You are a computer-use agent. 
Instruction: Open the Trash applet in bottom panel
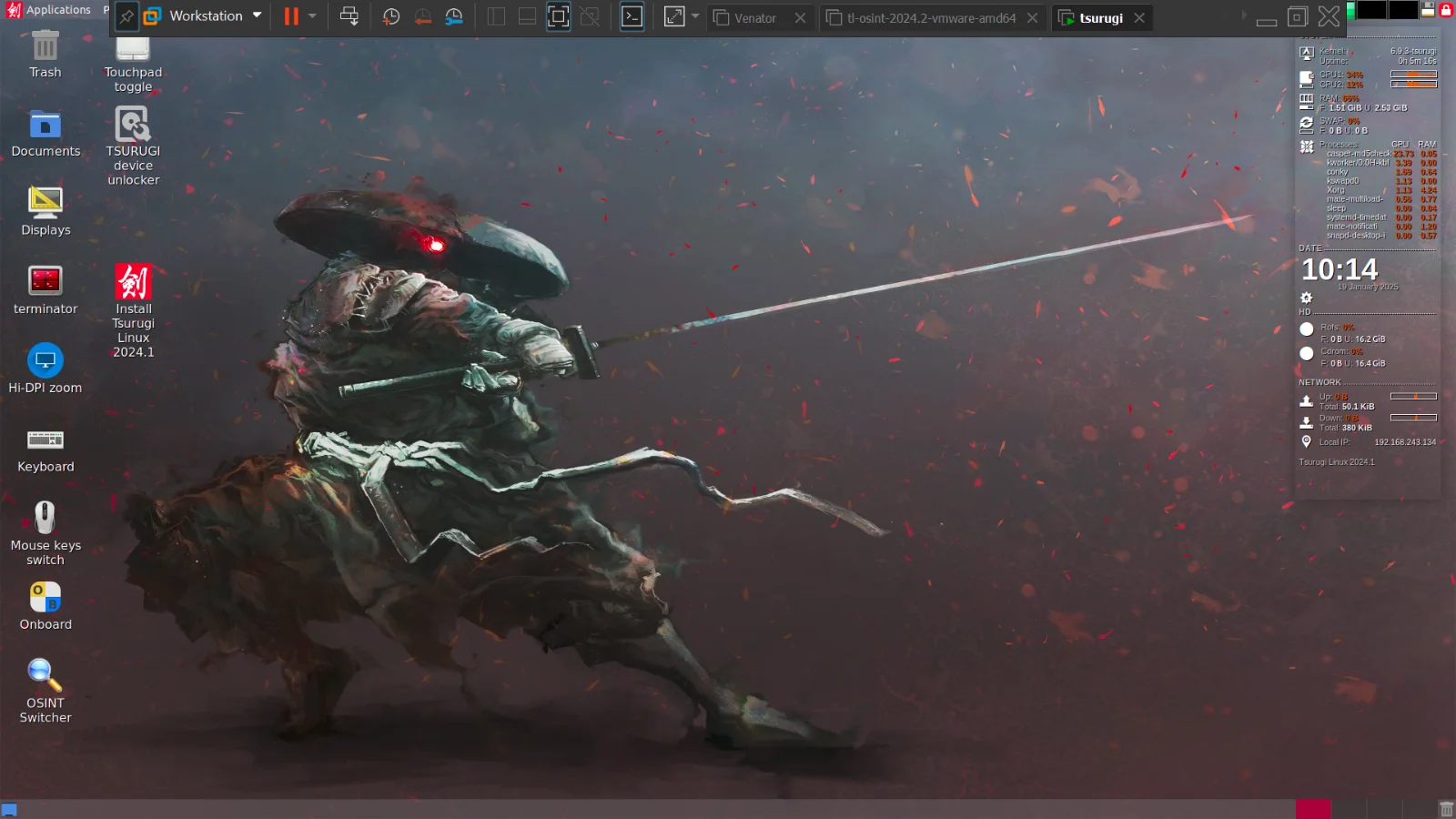(1446, 809)
